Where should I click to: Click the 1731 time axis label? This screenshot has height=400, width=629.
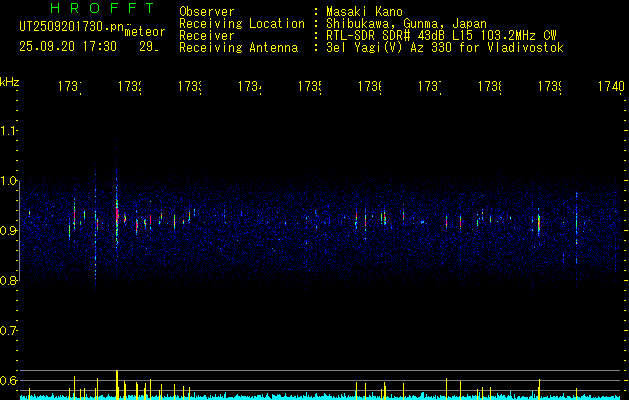tap(70, 87)
